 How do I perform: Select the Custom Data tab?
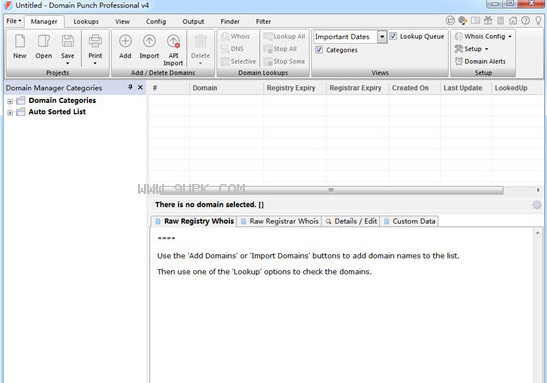click(x=410, y=221)
